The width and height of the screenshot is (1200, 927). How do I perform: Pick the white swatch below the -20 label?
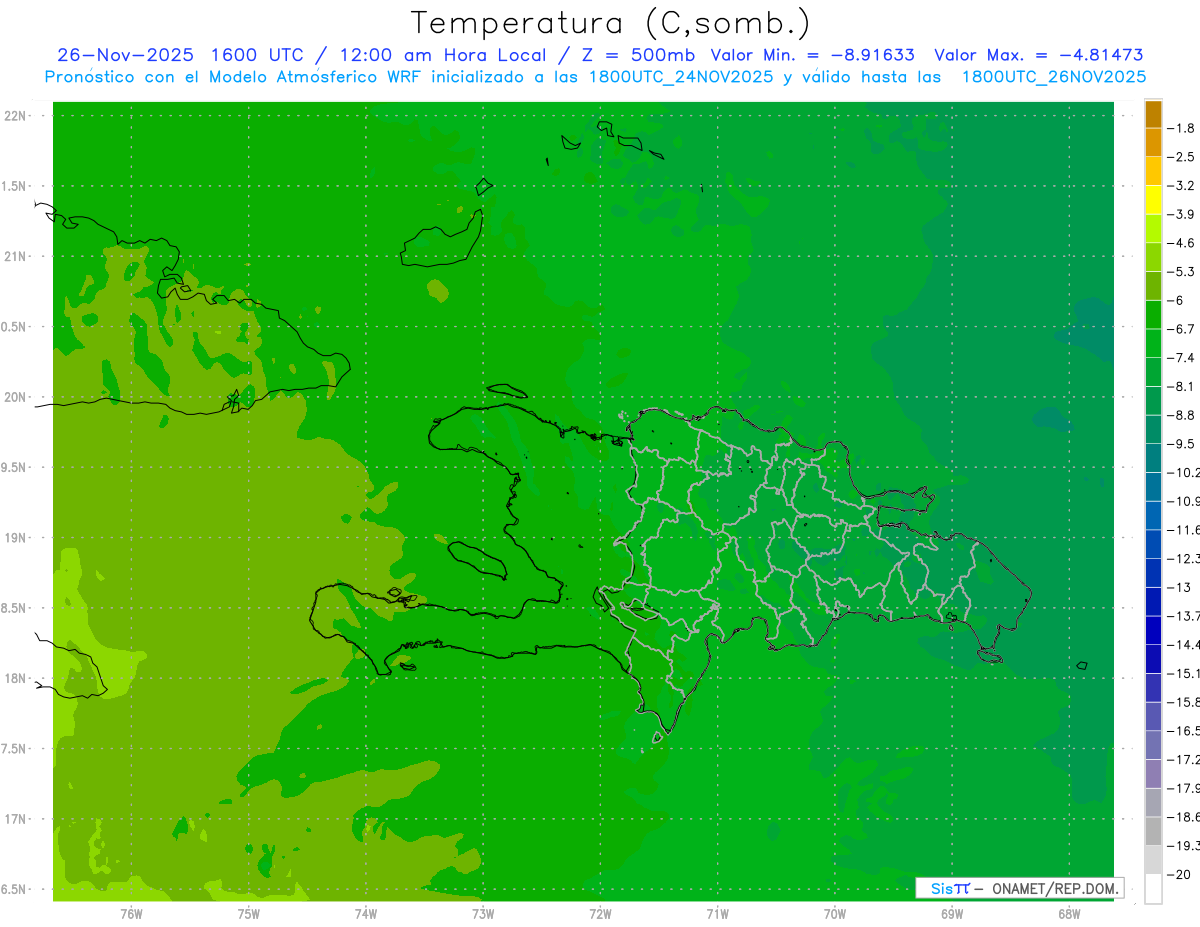point(1153,889)
